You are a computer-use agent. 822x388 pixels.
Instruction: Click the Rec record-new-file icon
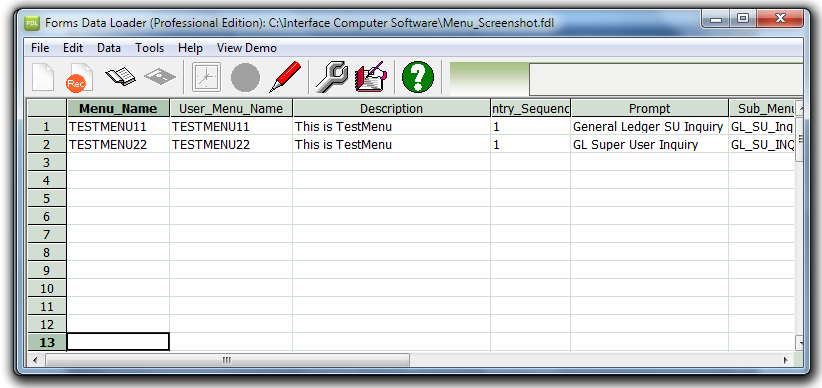(80, 78)
